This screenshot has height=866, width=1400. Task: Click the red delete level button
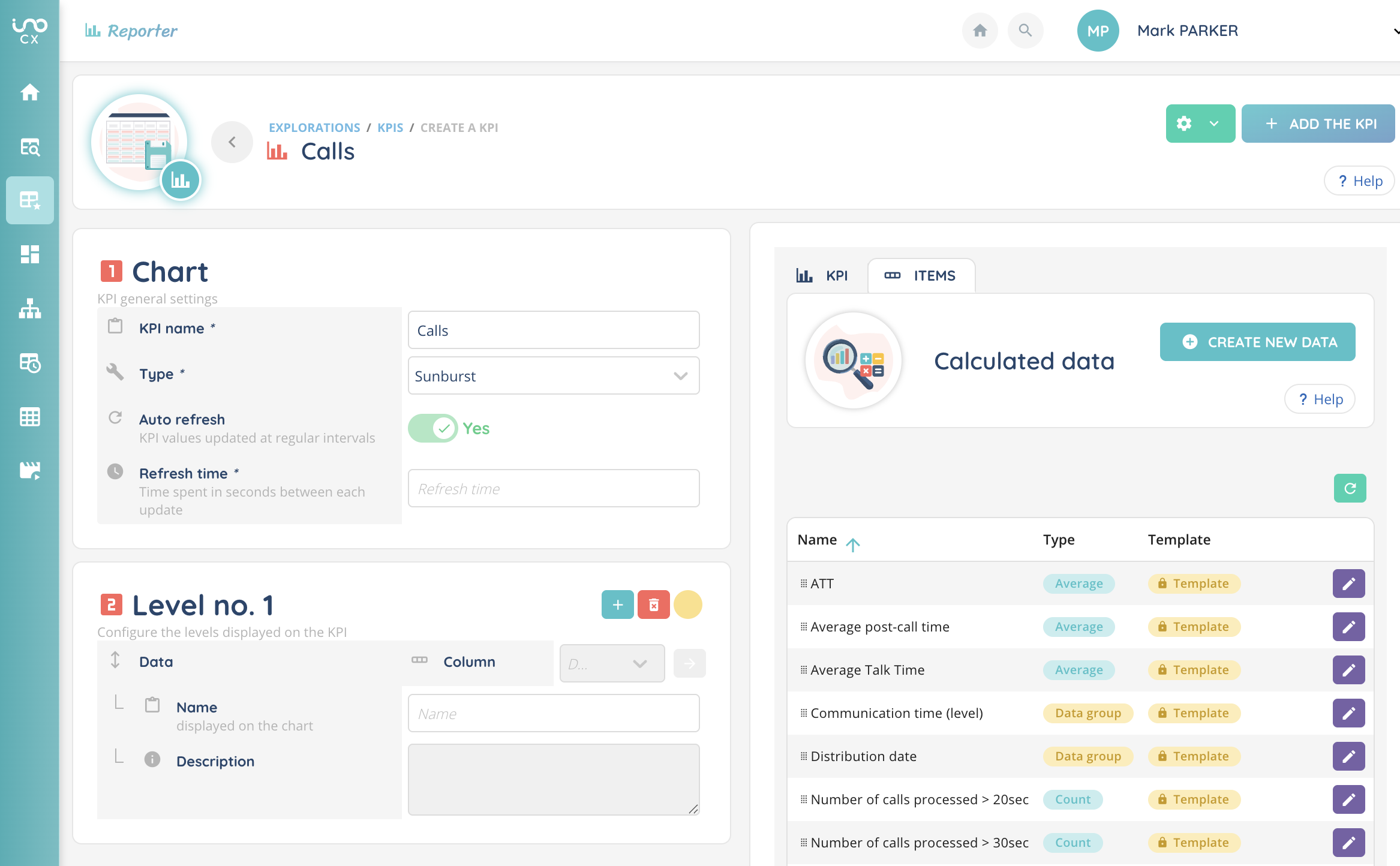click(x=653, y=605)
